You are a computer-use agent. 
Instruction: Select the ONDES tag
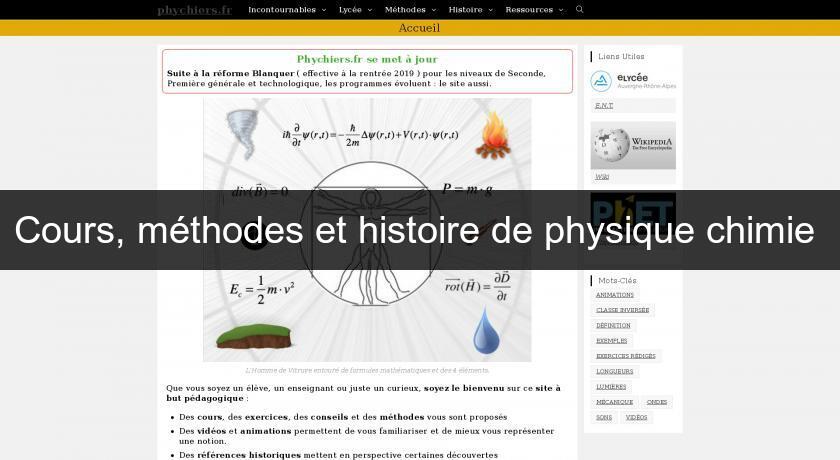657,402
